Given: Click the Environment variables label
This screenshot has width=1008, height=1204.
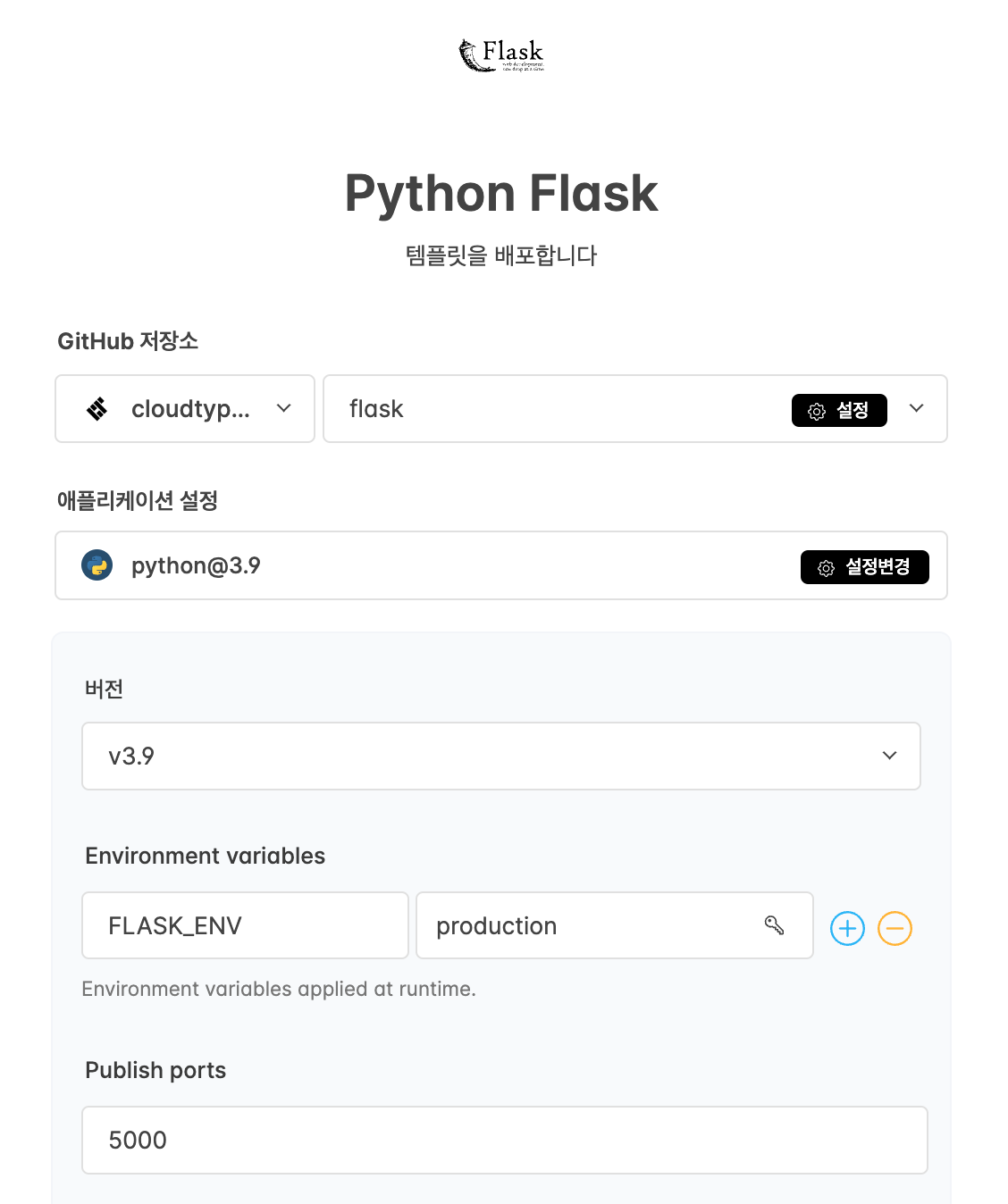Looking at the screenshot, I should [205, 856].
